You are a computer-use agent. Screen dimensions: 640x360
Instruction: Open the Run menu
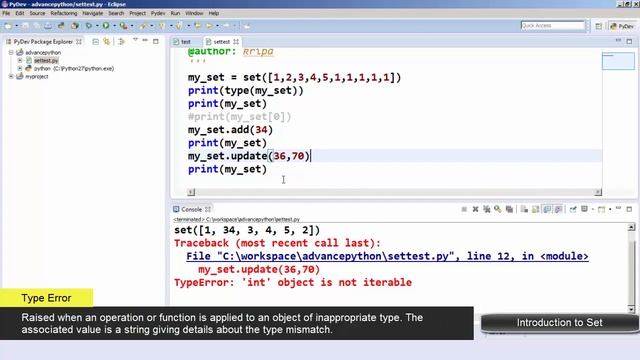(x=175, y=13)
